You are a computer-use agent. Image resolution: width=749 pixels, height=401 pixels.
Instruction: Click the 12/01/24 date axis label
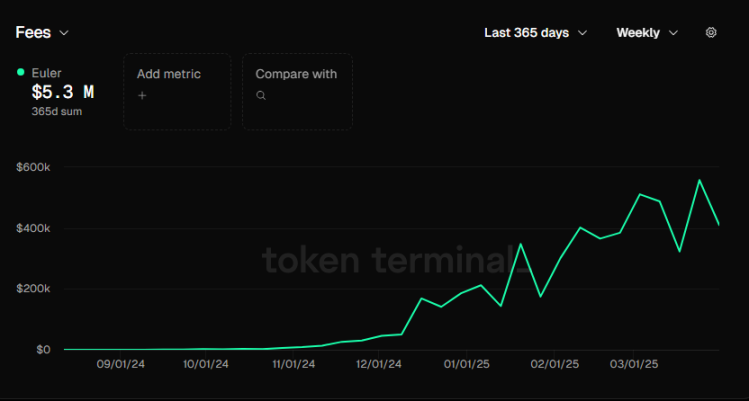(379, 366)
